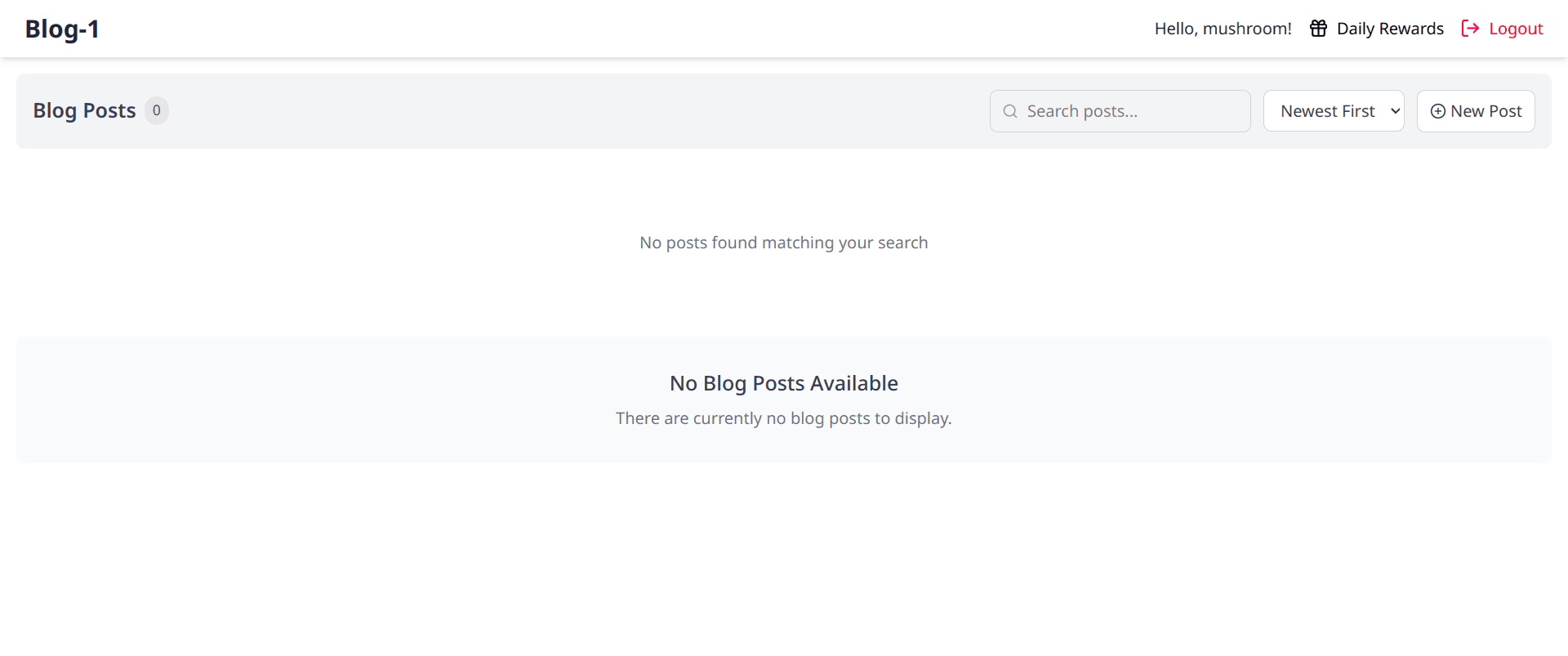This screenshot has height=656, width=1568.
Task: Click the currently no blog posts description text
Action: click(x=783, y=418)
